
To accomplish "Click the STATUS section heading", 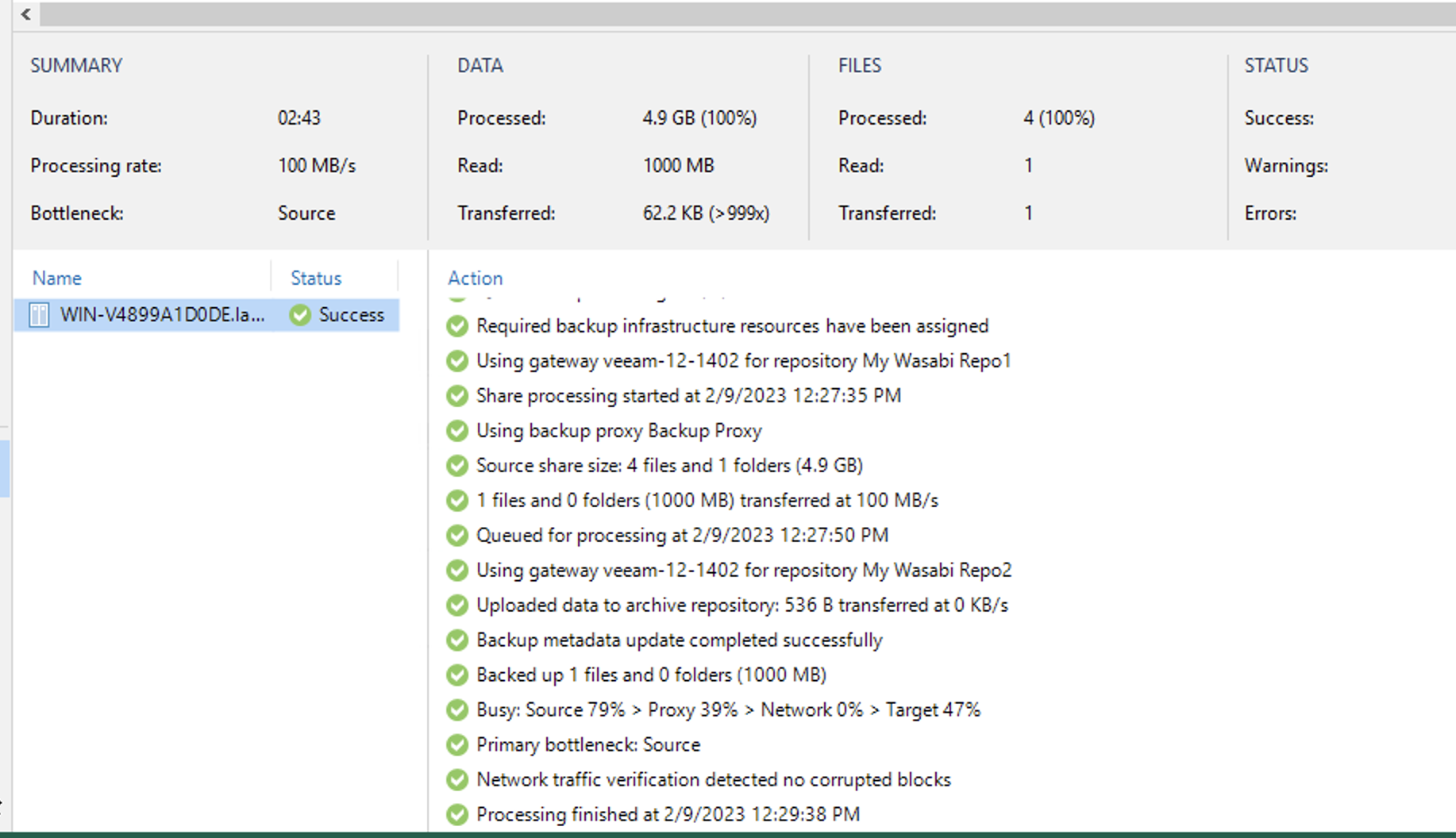I will click(1276, 65).
